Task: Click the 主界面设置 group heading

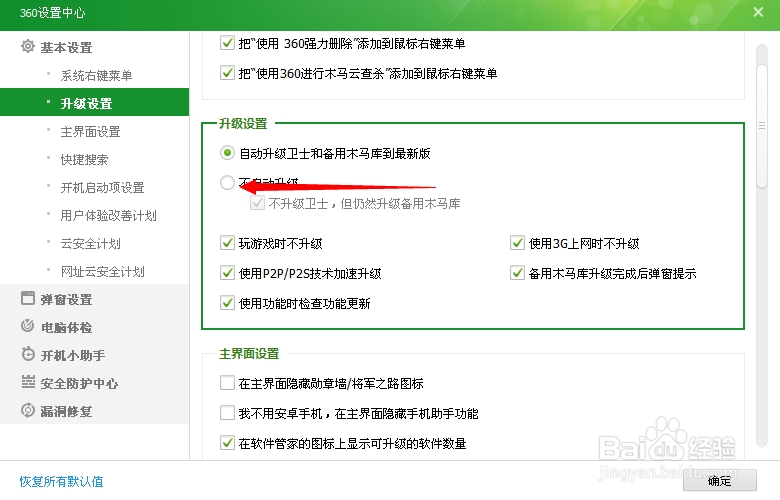Action: [249, 354]
